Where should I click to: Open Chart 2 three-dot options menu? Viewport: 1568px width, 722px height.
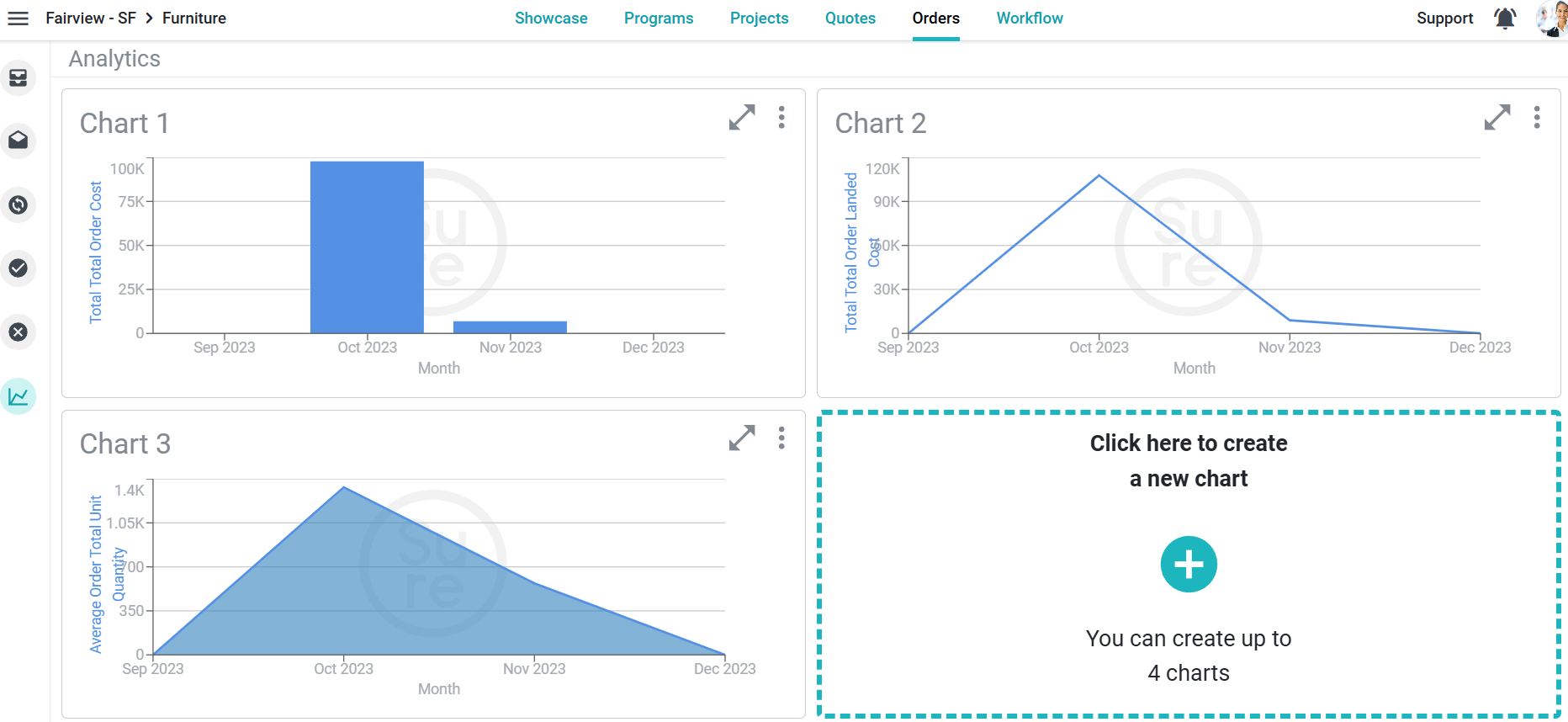1537,118
